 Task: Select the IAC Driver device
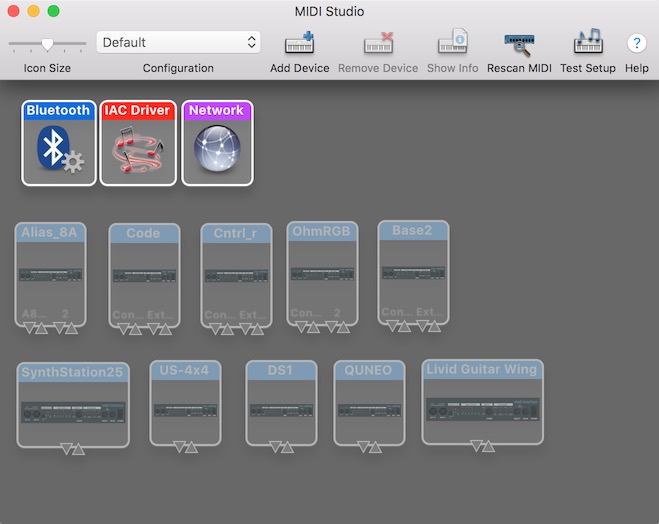coord(138,143)
